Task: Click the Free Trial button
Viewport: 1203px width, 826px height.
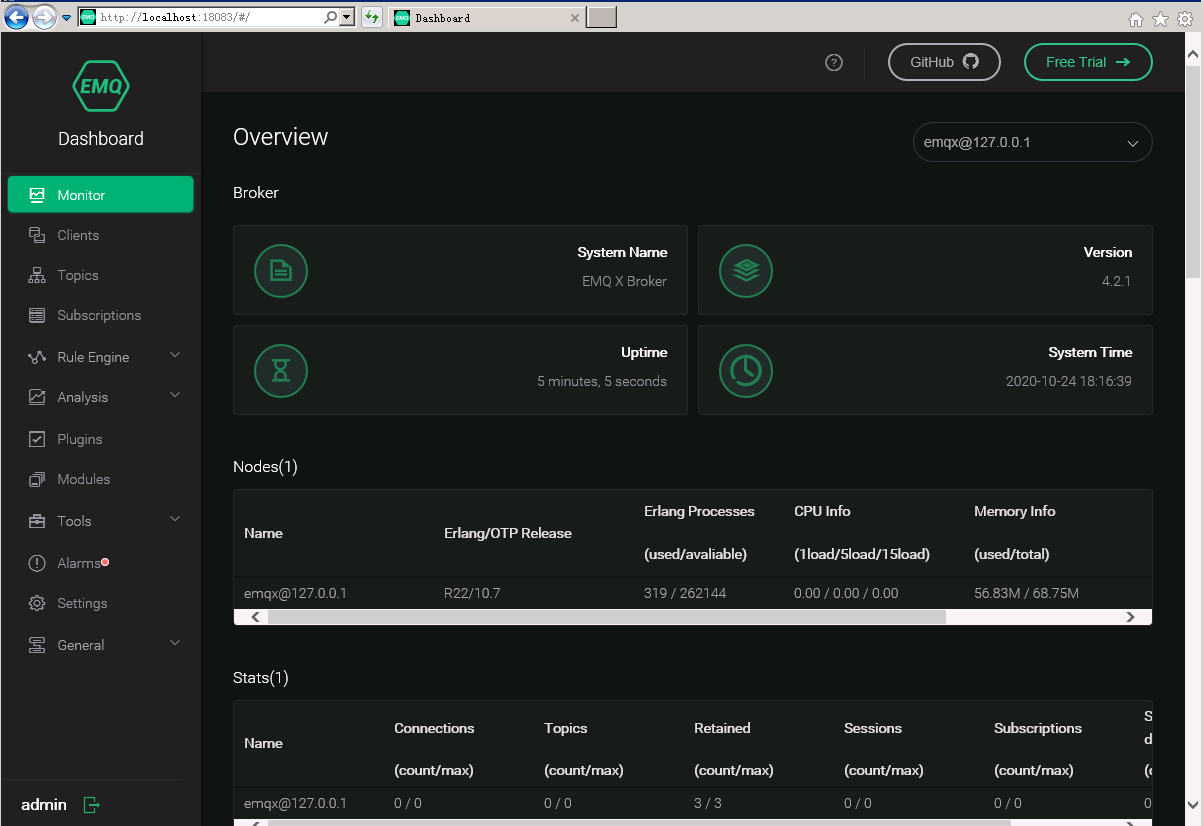Action: click(x=1088, y=62)
